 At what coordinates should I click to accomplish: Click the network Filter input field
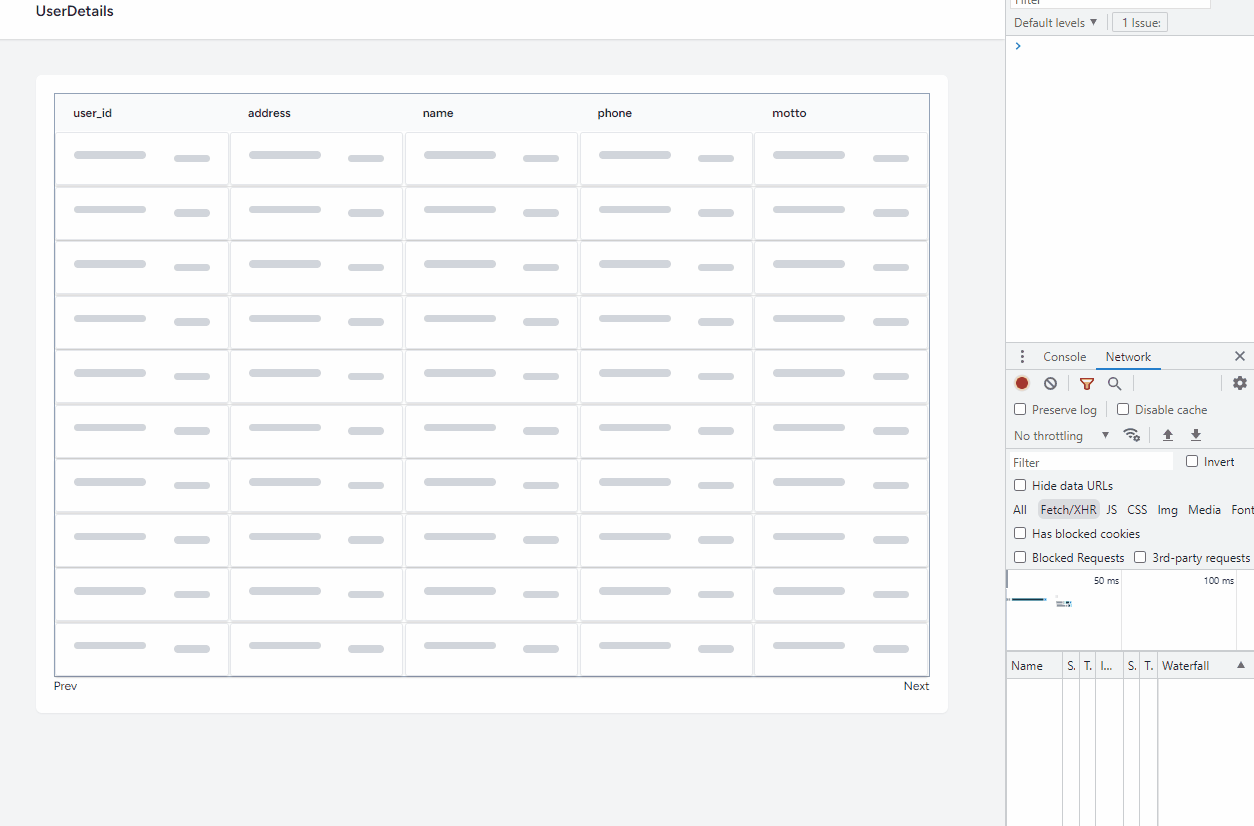1090,461
